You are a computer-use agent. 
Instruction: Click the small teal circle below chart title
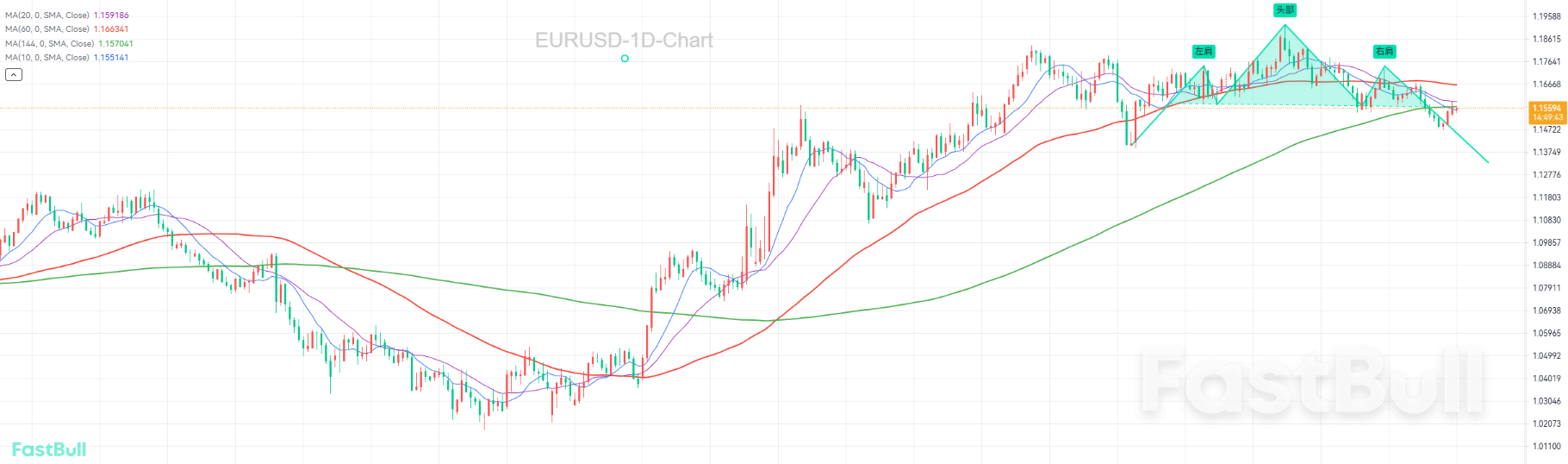[x=625, y=59]
